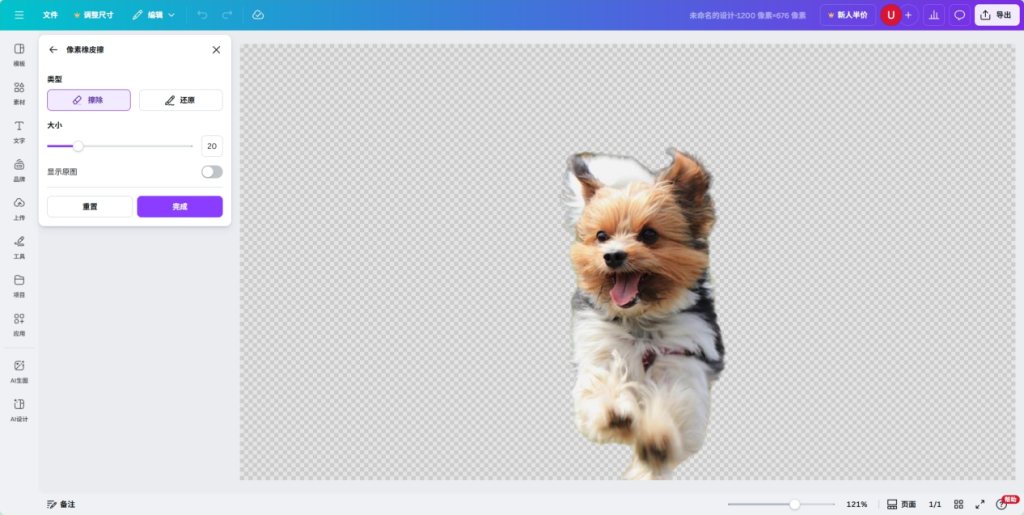Click the brush size value field 20
Viewport: 1024px width, 515px height.
coord(212,146)
